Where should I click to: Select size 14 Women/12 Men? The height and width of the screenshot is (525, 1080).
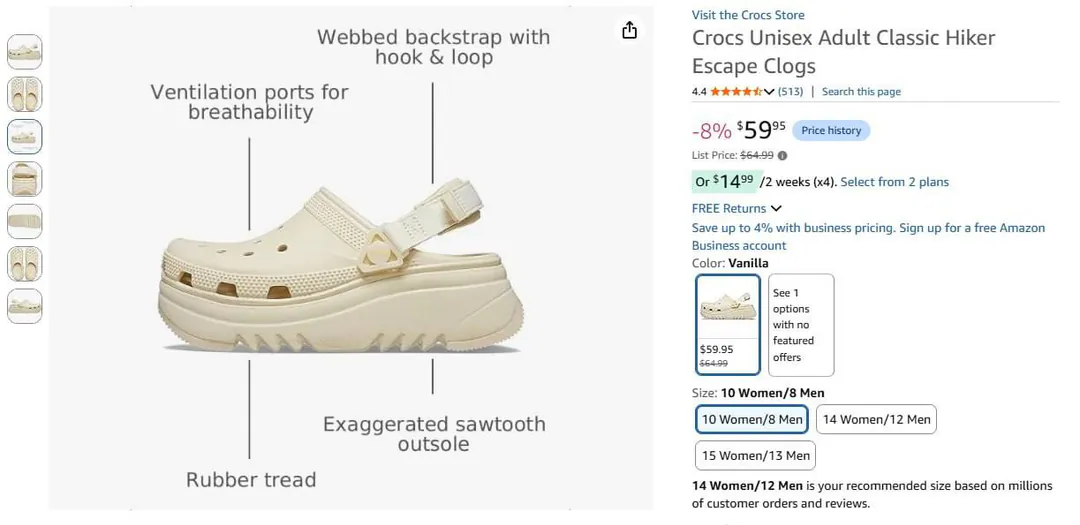click(x=876, y=419)
